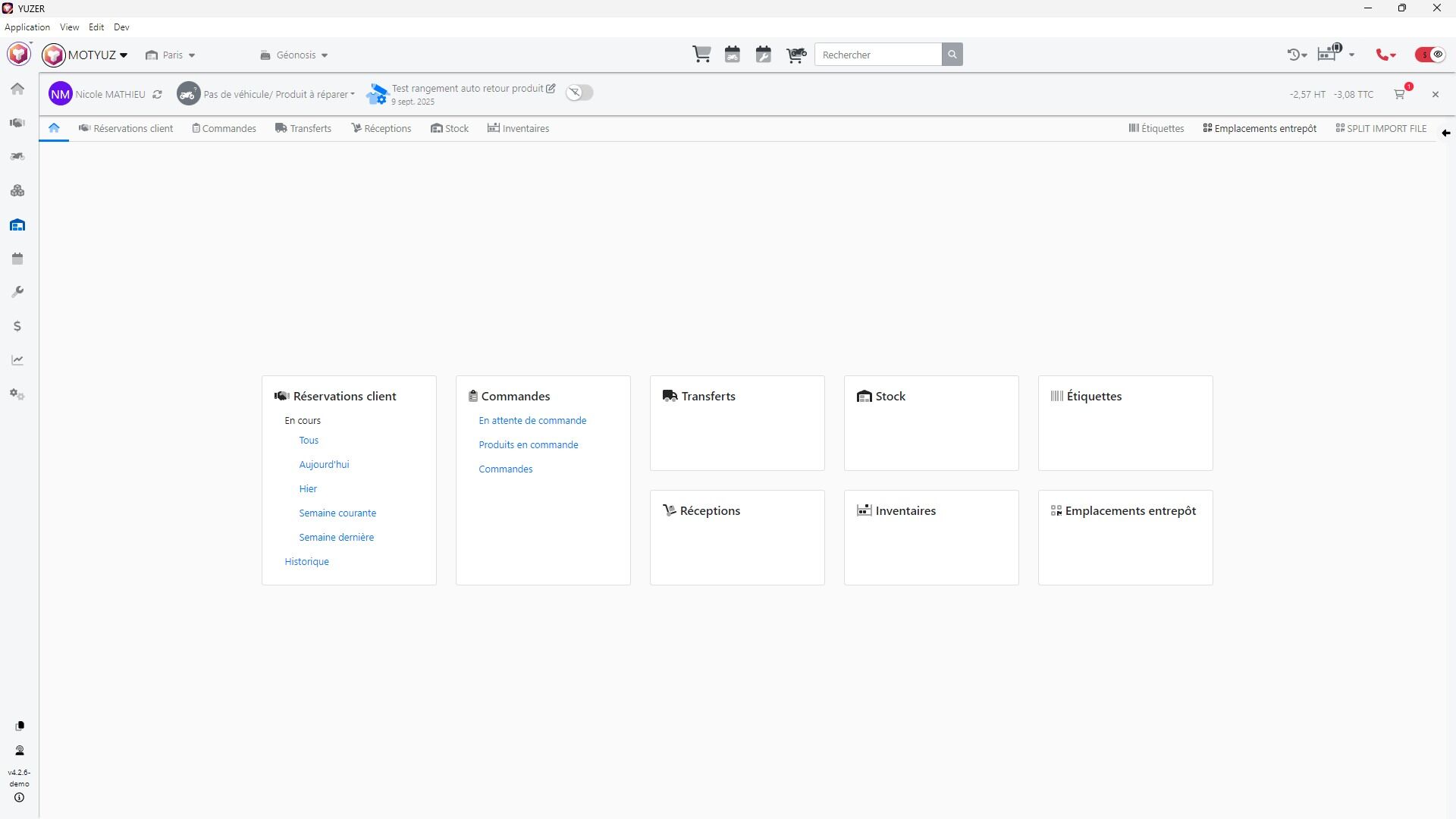Open the Dev menu
Viewport: 1456px width, 819px height.
point(121,27)
